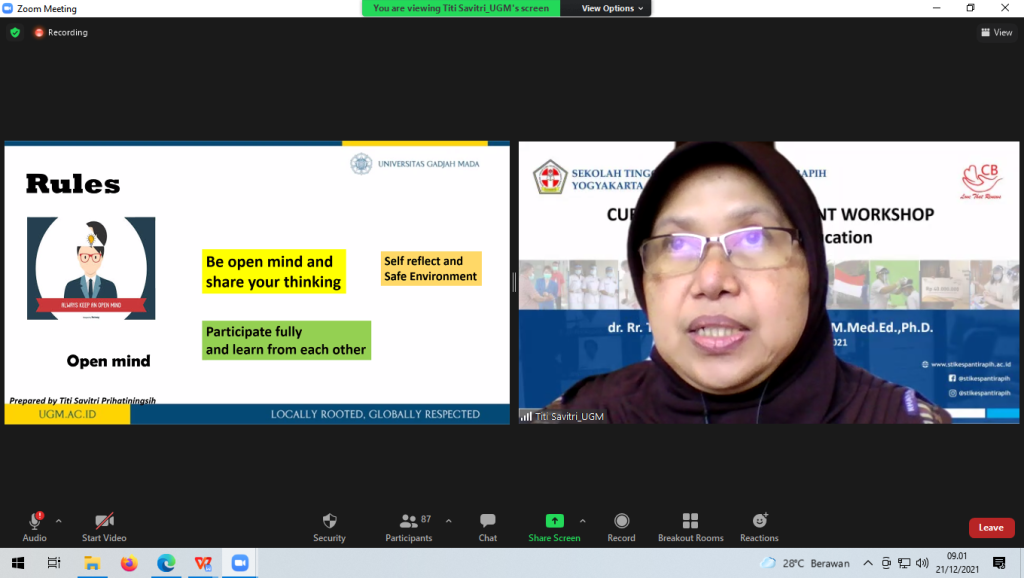Click the Recording indicator
The image size is (1024, 578).
click(61, 32)
